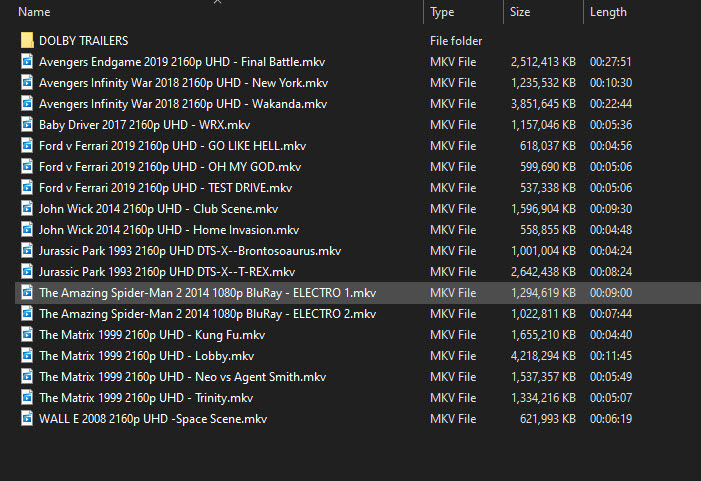701x481 pixels.
Task: Click the file icon beside Baby Driver WRX
Action: coord(27,125)
